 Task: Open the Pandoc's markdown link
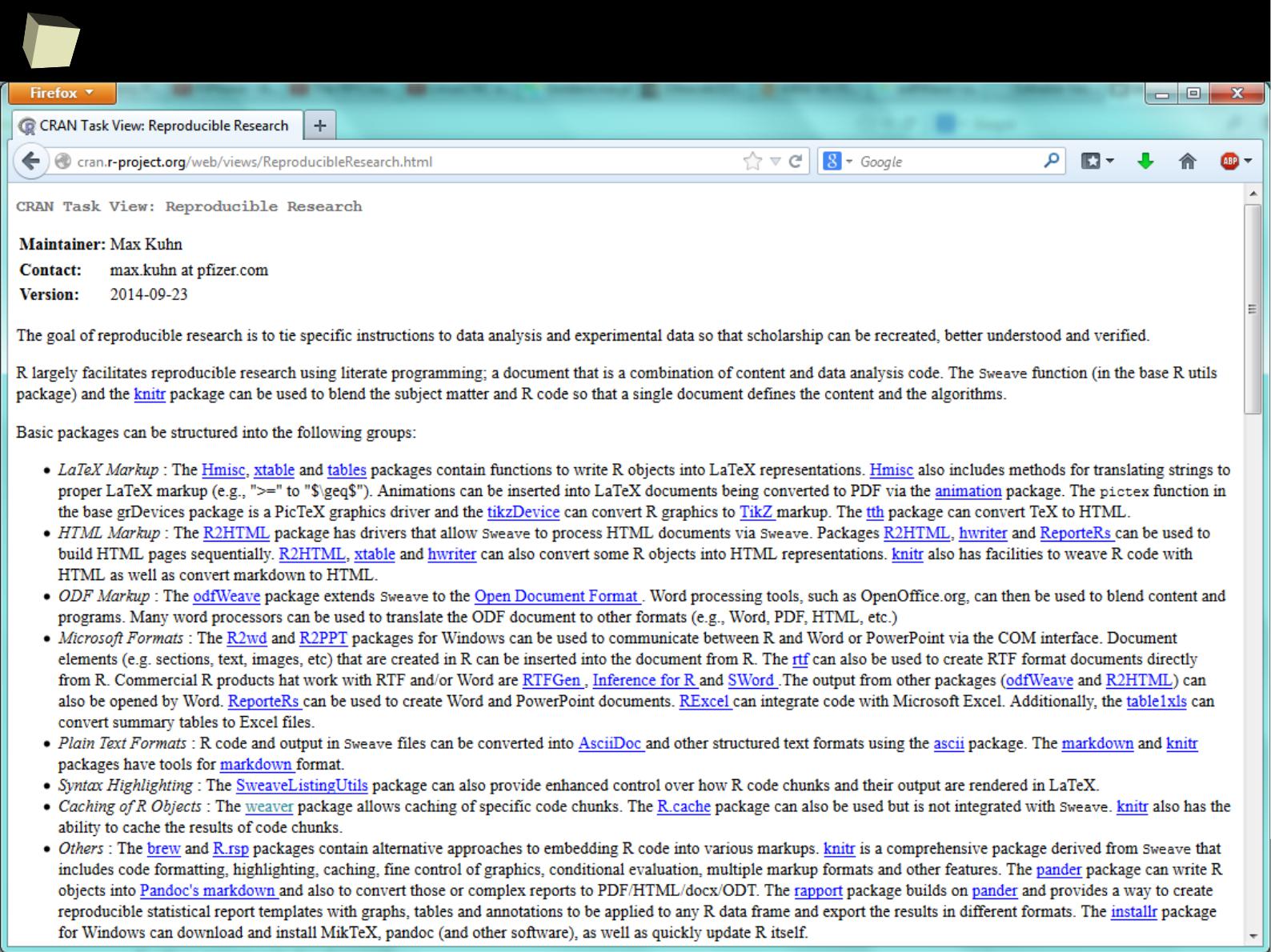coord(209,890)
